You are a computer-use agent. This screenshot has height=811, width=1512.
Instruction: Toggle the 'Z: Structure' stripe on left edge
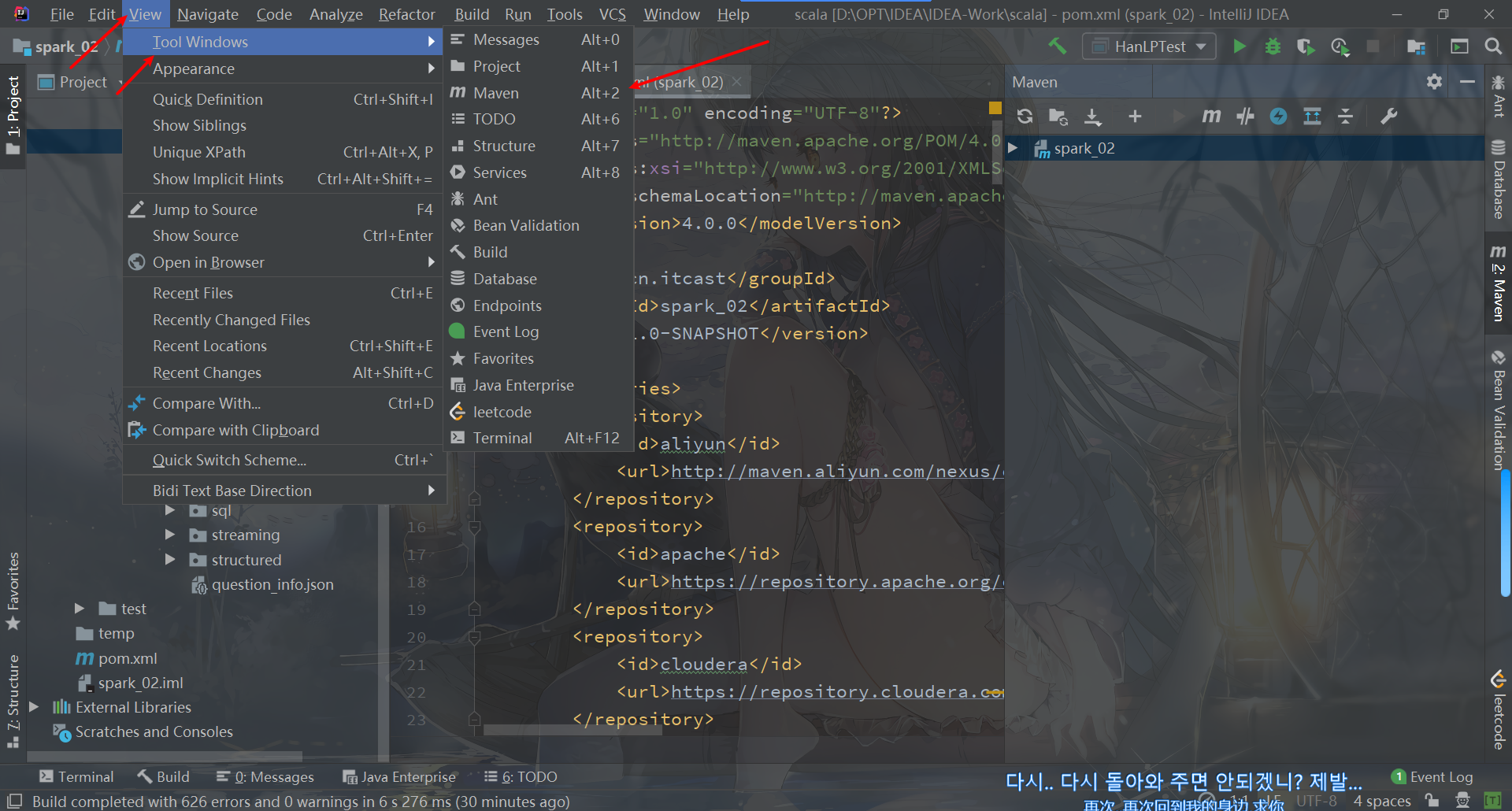[13, 701]
